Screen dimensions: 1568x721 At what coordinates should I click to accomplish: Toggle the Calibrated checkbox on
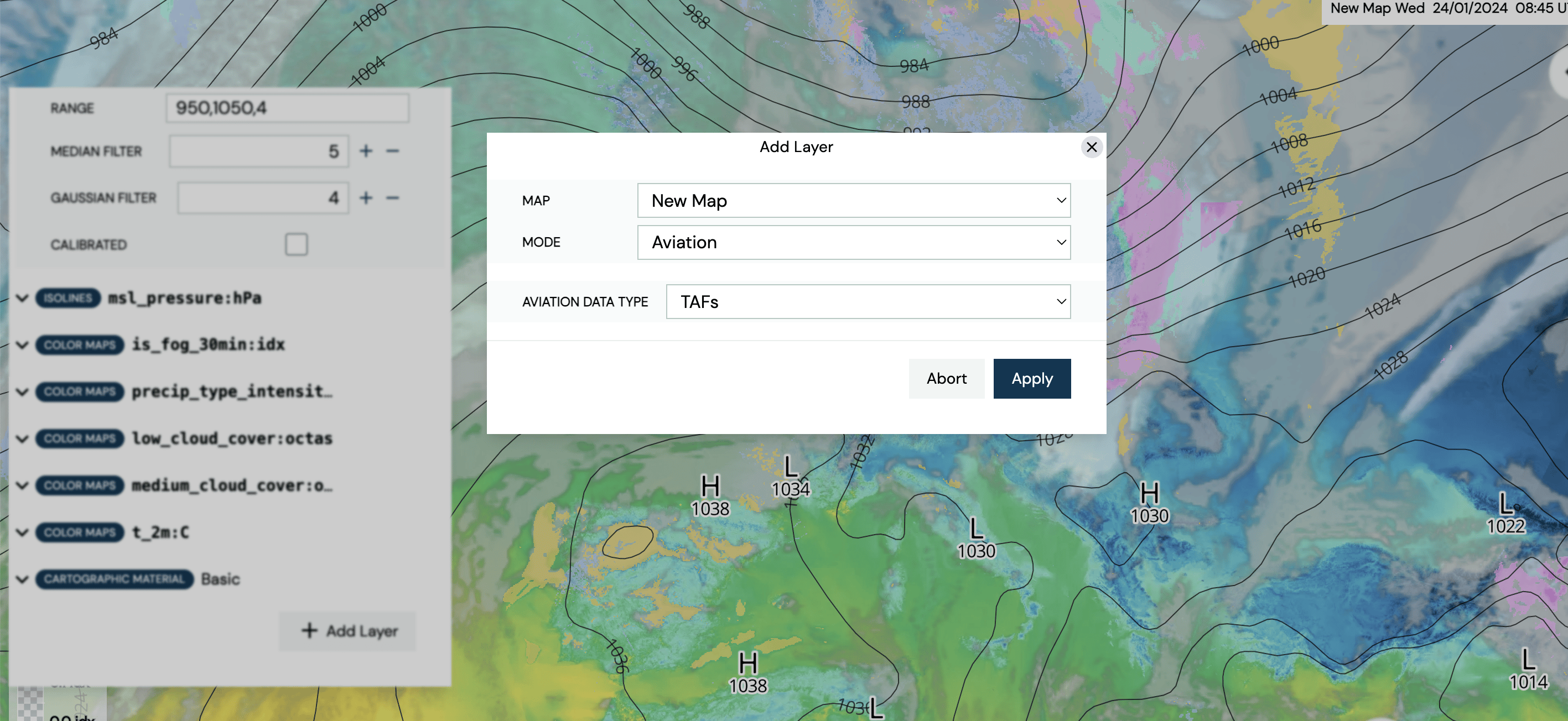[x=296, y=243]
